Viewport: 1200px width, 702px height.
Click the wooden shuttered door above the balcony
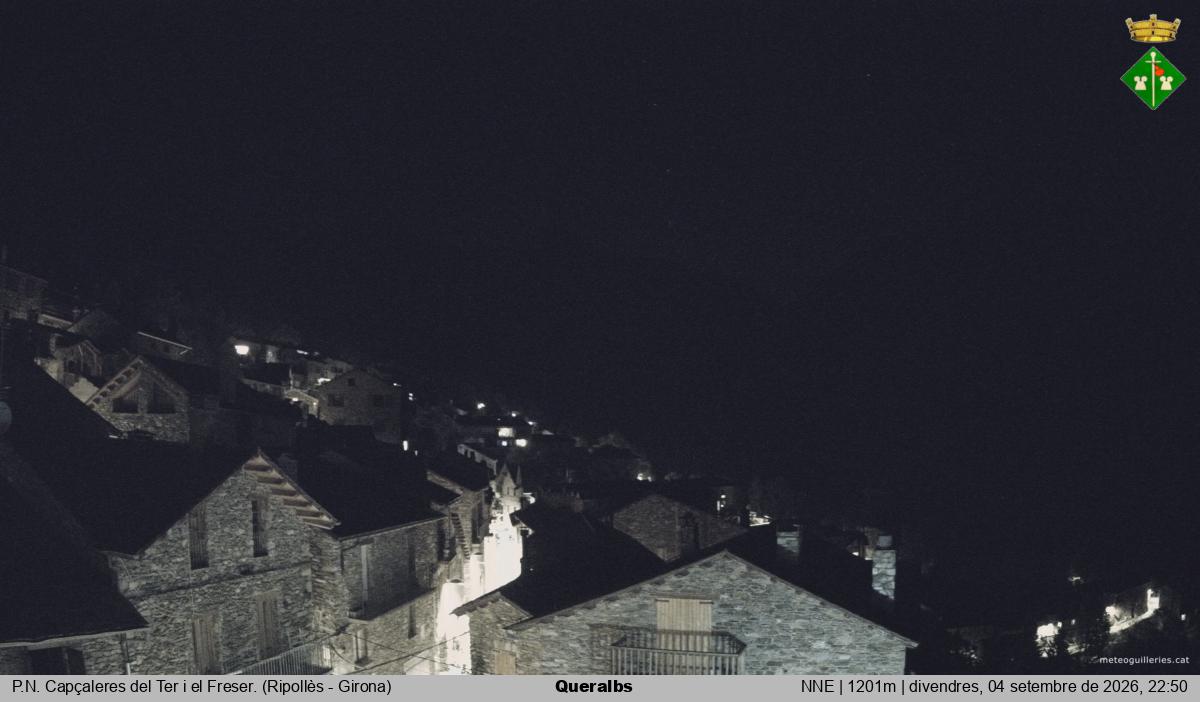pos(684,614)
